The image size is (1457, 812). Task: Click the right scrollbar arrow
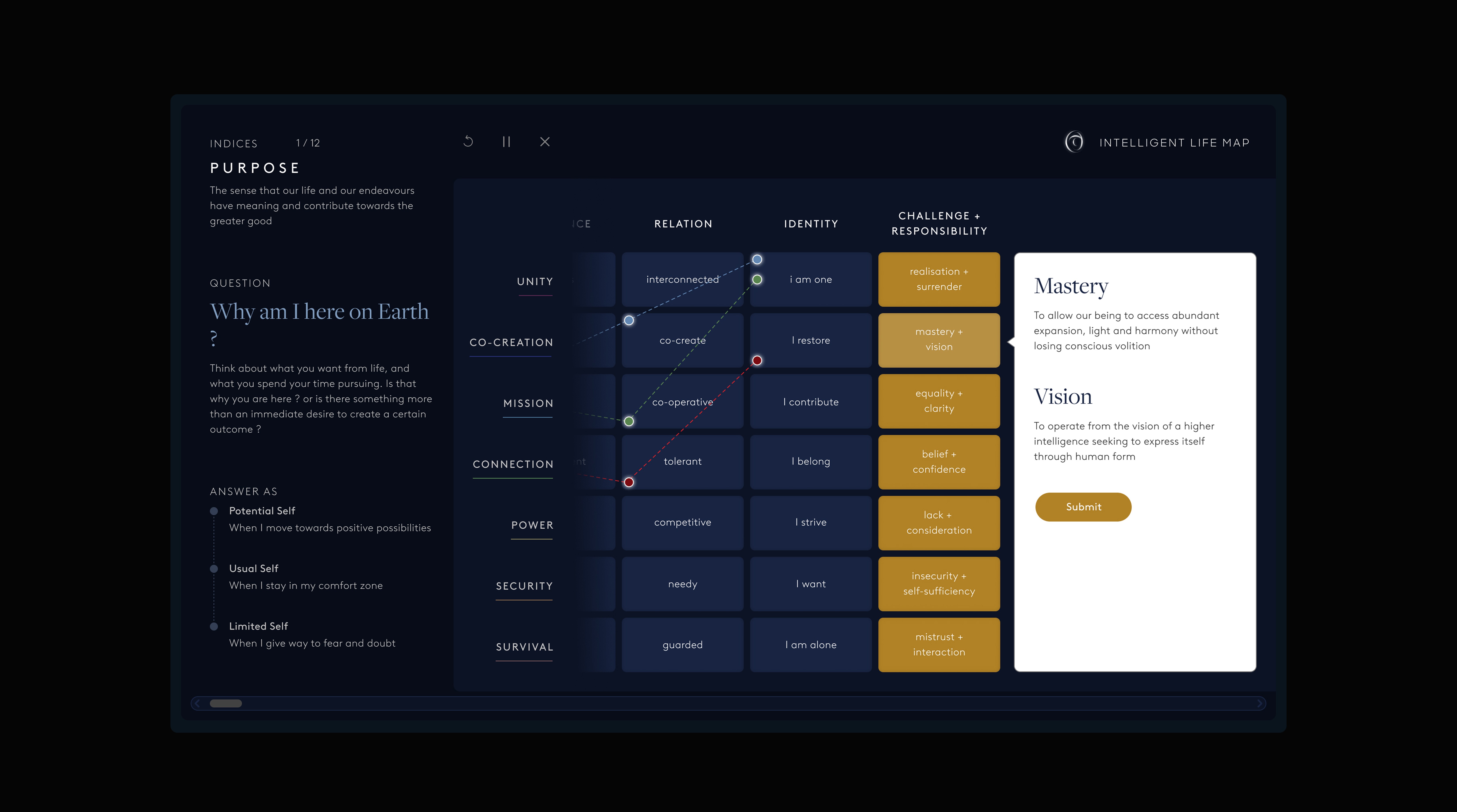1260,703
